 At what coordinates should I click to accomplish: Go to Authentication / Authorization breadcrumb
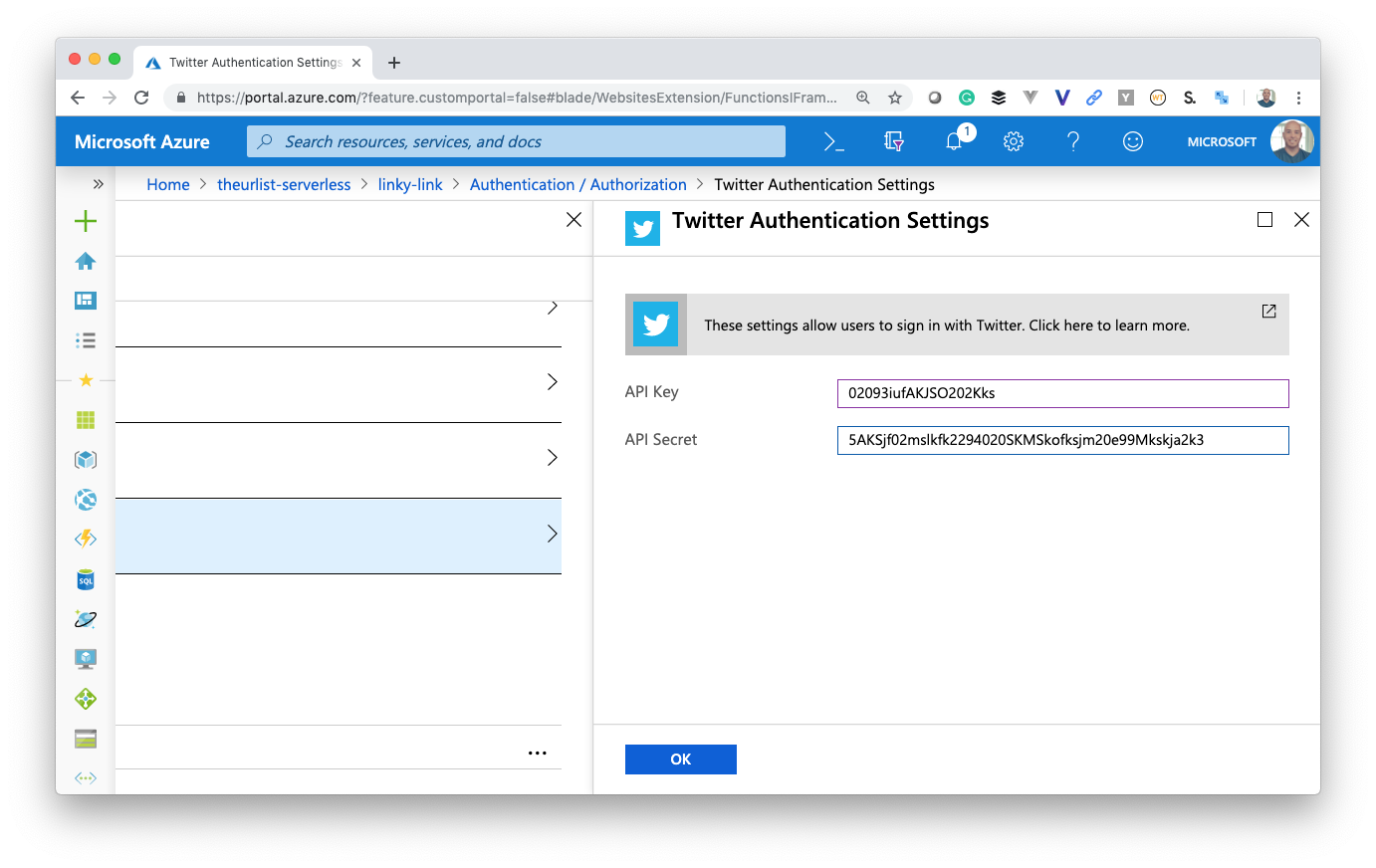(578, 184)
